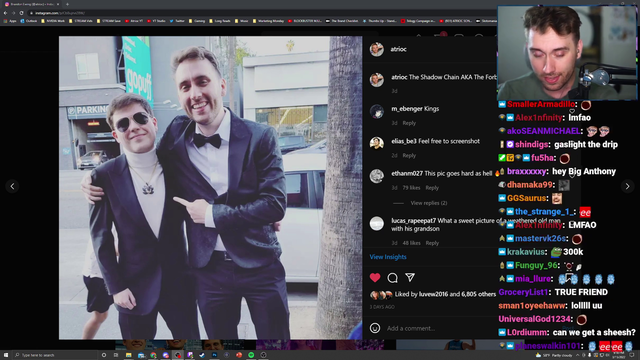Click the atrioc username in the post header
The height and width of the screenshot is (360, 640).
[x=398, y=49]
